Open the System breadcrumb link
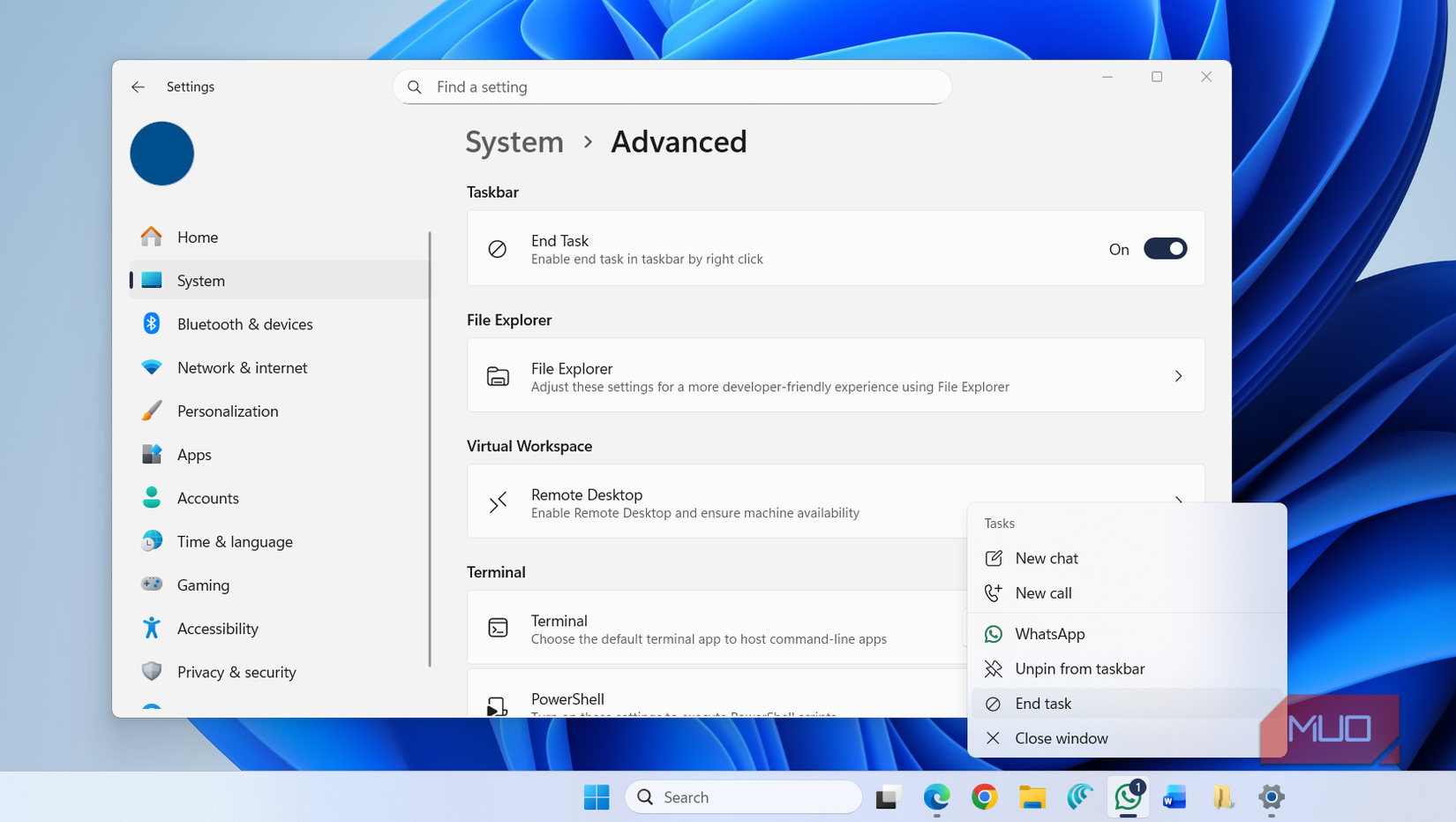Image resolution: width=1456 pixels, height=822 pixels. click(x=514, y=141)
